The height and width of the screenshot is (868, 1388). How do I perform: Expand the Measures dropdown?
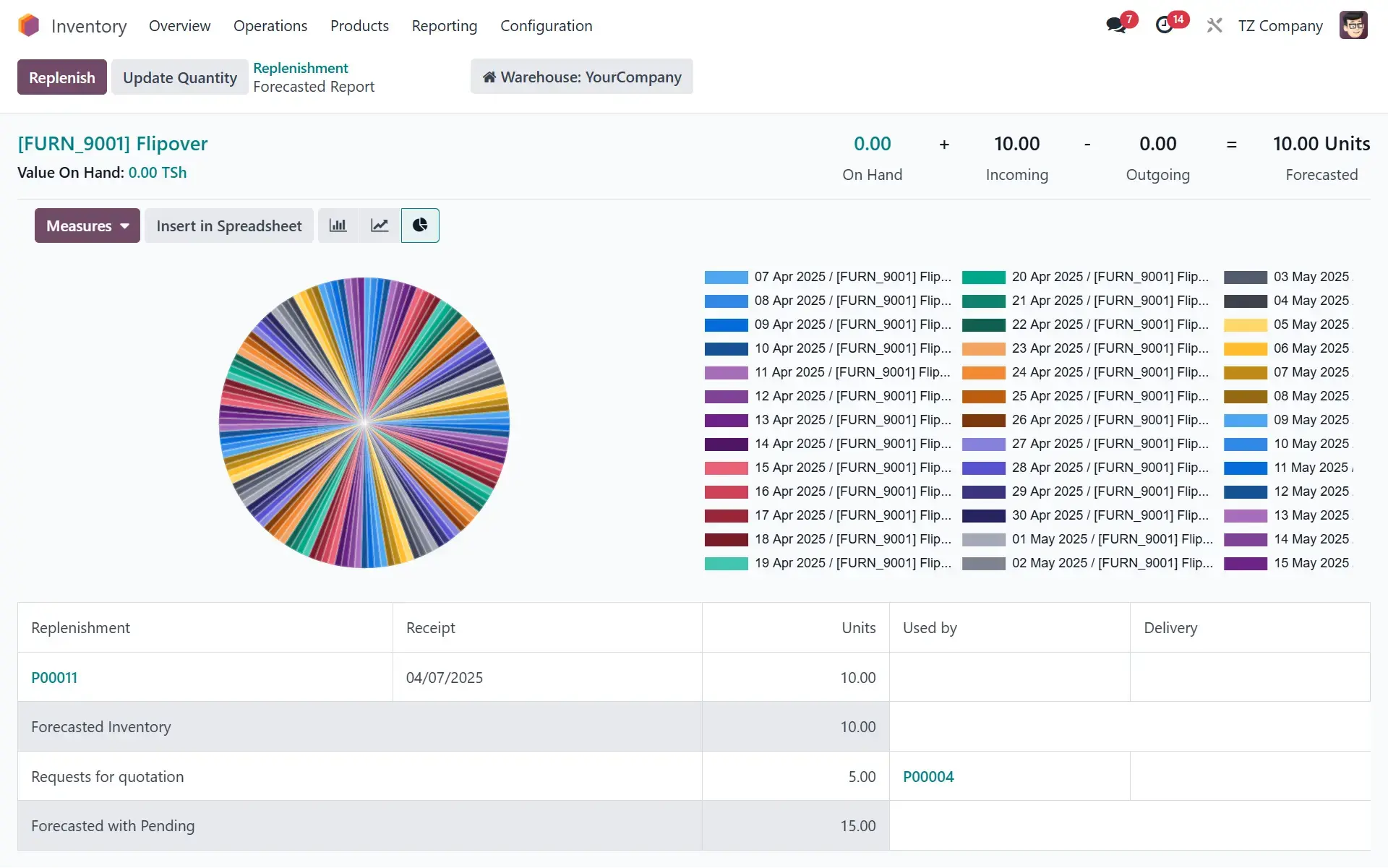coord(87,225)
